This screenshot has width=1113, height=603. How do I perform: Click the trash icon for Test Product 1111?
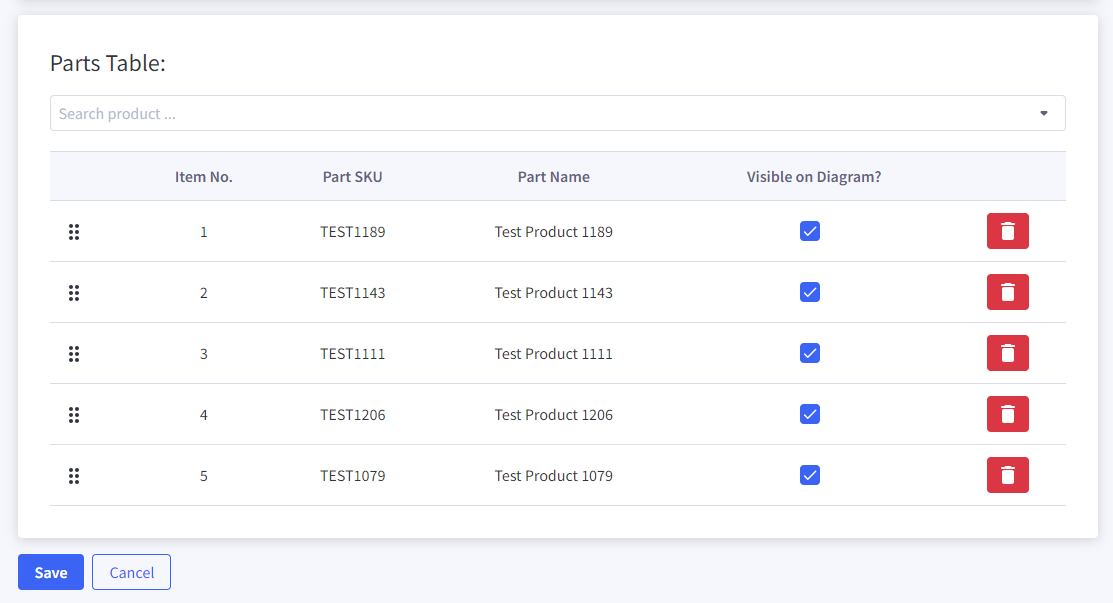coord(1007,353)
